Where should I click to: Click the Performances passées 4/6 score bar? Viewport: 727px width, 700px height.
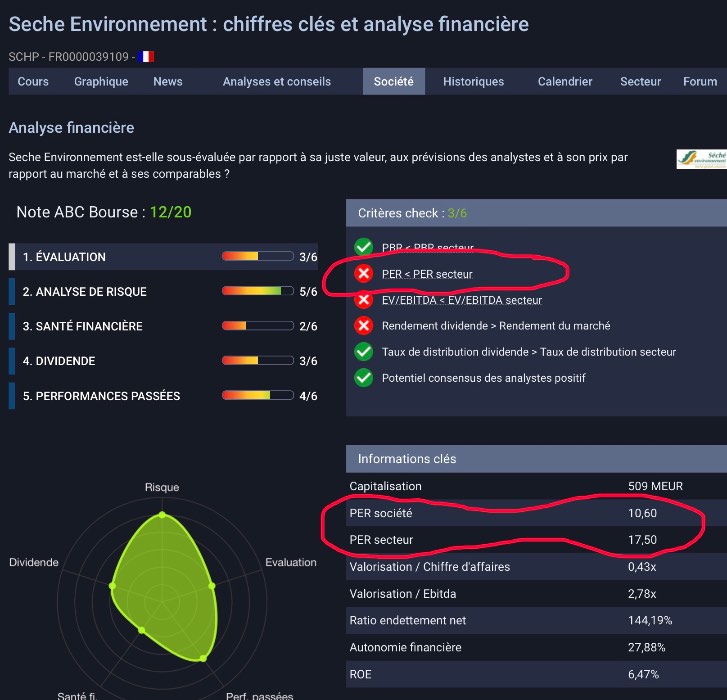click(x=258, y=395)
